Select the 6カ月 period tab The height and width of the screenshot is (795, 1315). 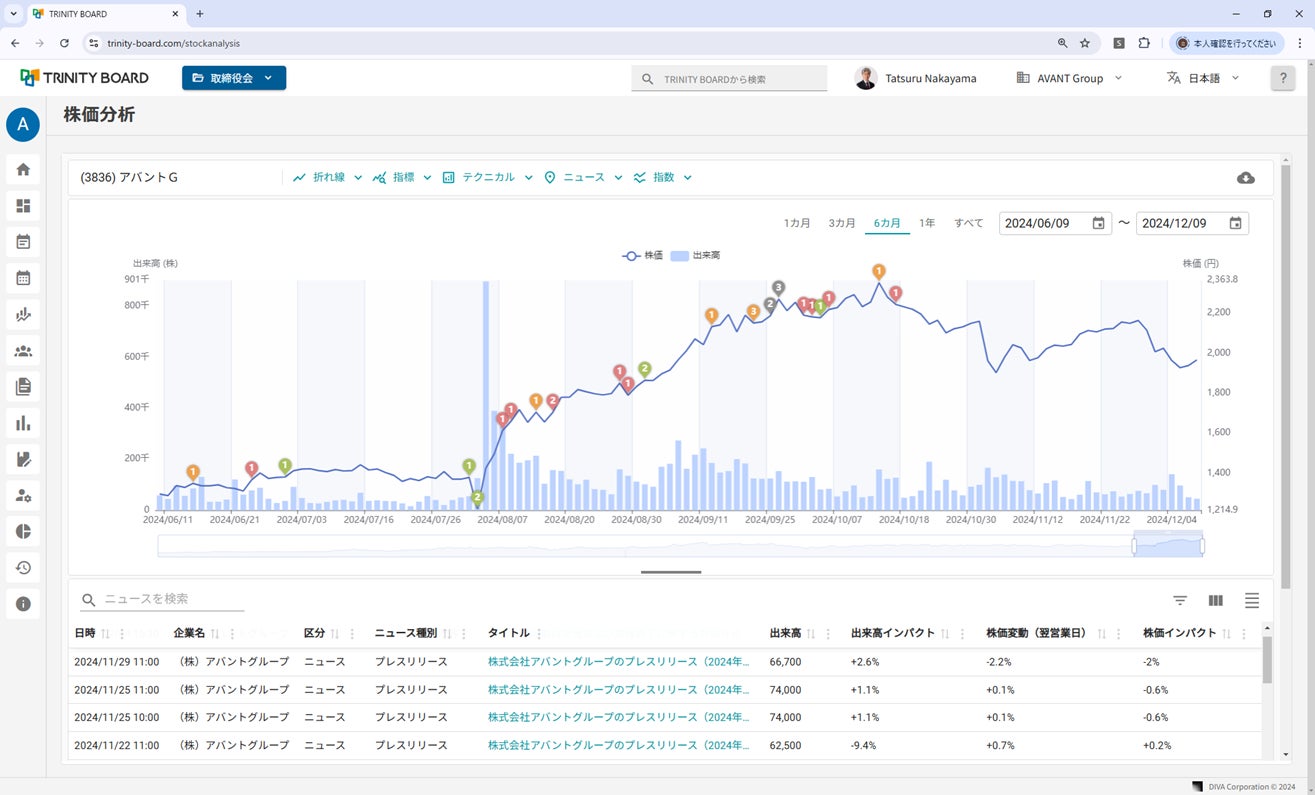[x=887, y=223]
